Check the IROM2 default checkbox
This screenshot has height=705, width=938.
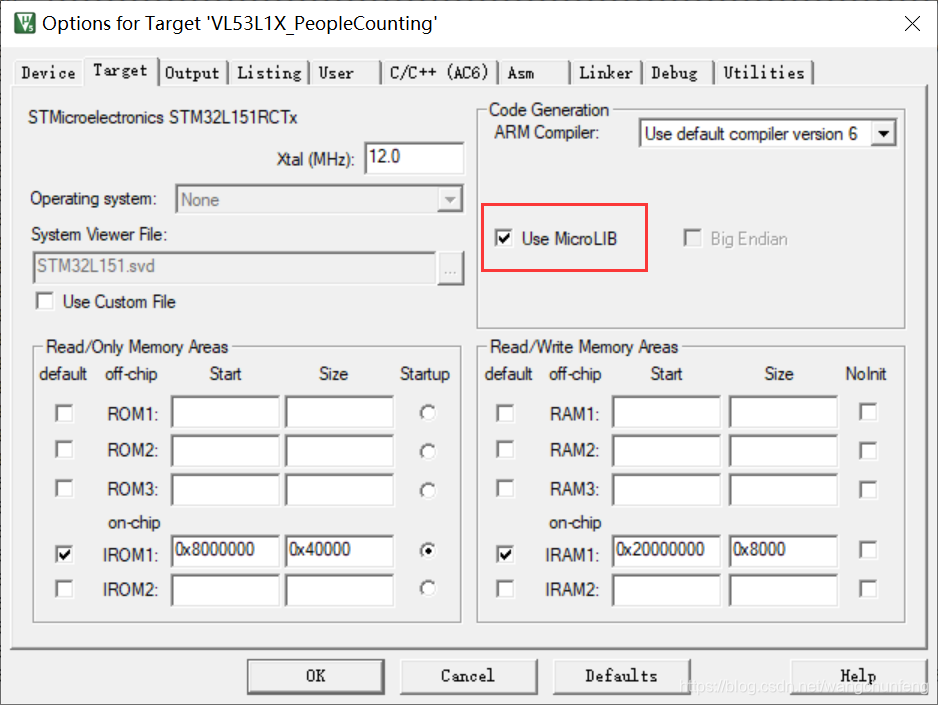64,589
